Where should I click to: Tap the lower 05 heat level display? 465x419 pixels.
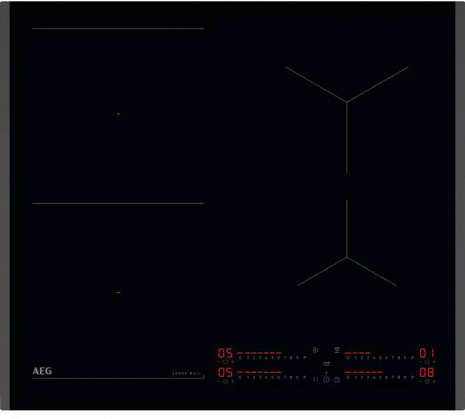[225, 372]
